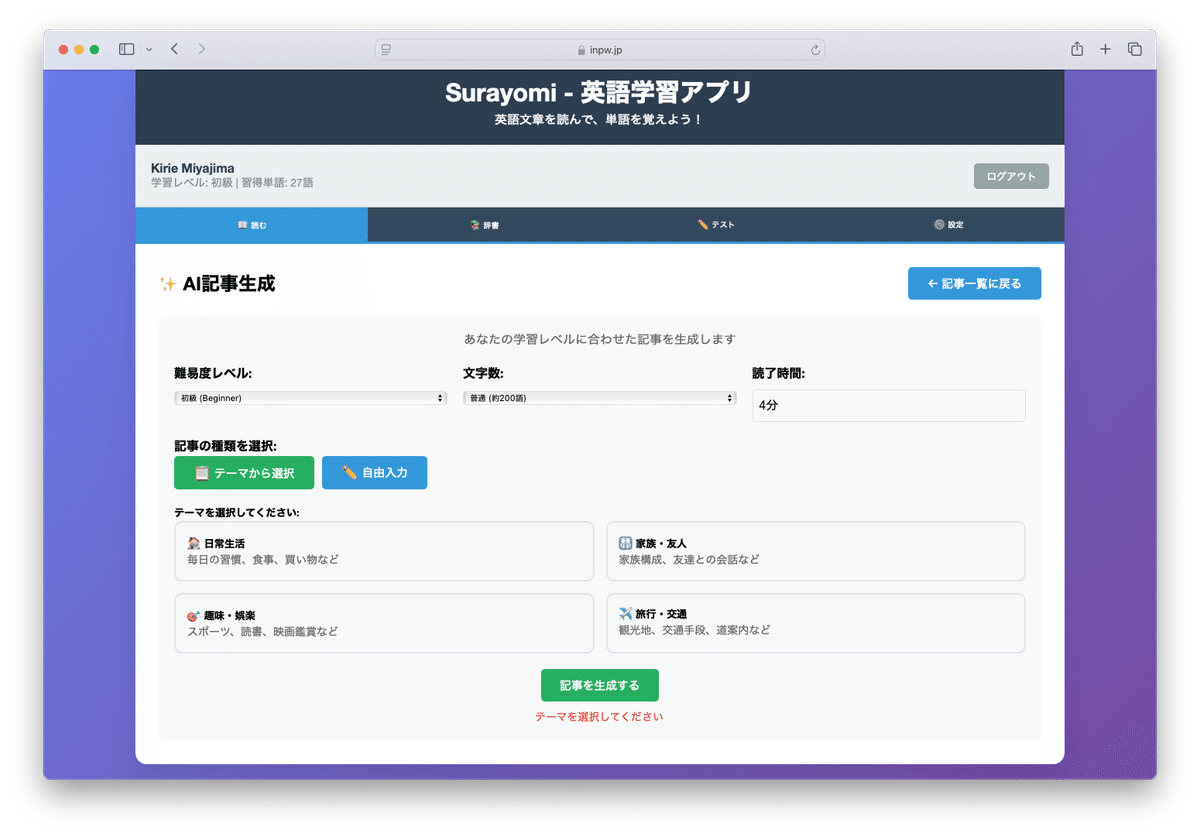This screenshot has height=837, width=1200.
Task: Open the 文字数 dropdown
Action: (599, 397)
